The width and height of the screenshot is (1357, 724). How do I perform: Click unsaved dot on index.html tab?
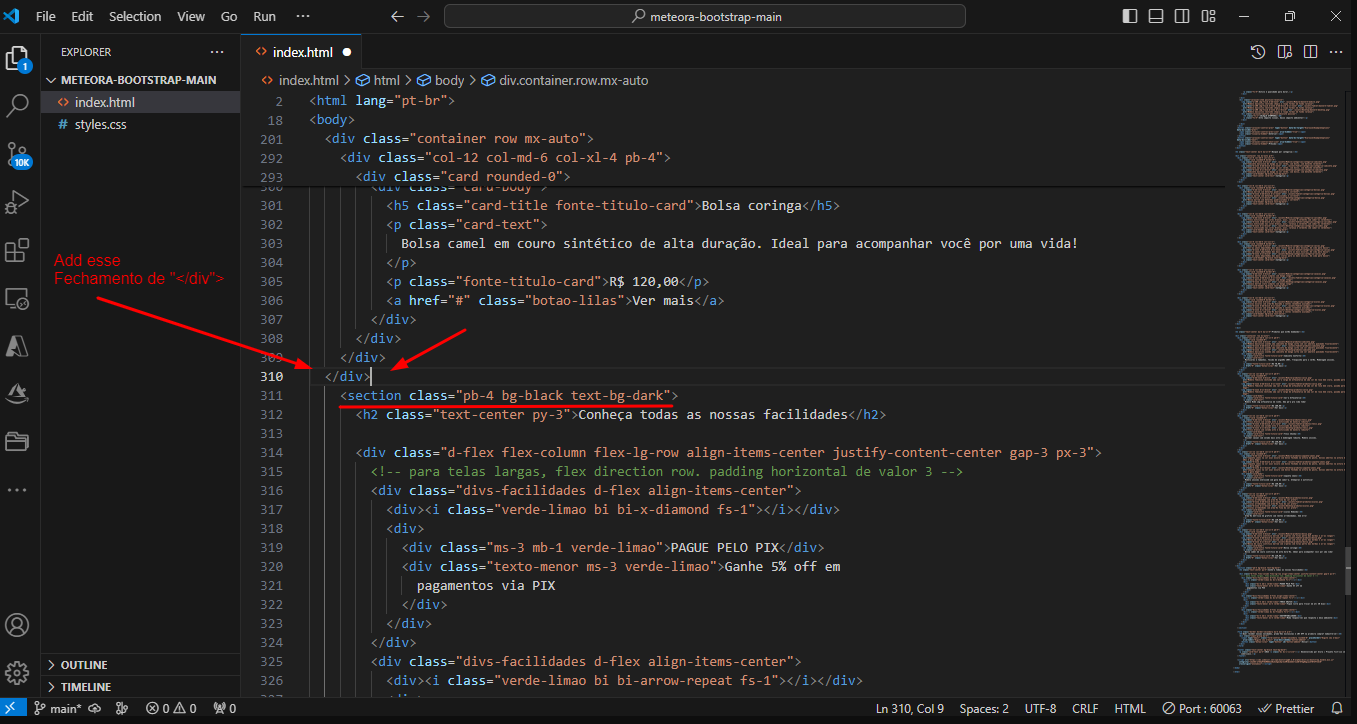click(x=347, y=52)
